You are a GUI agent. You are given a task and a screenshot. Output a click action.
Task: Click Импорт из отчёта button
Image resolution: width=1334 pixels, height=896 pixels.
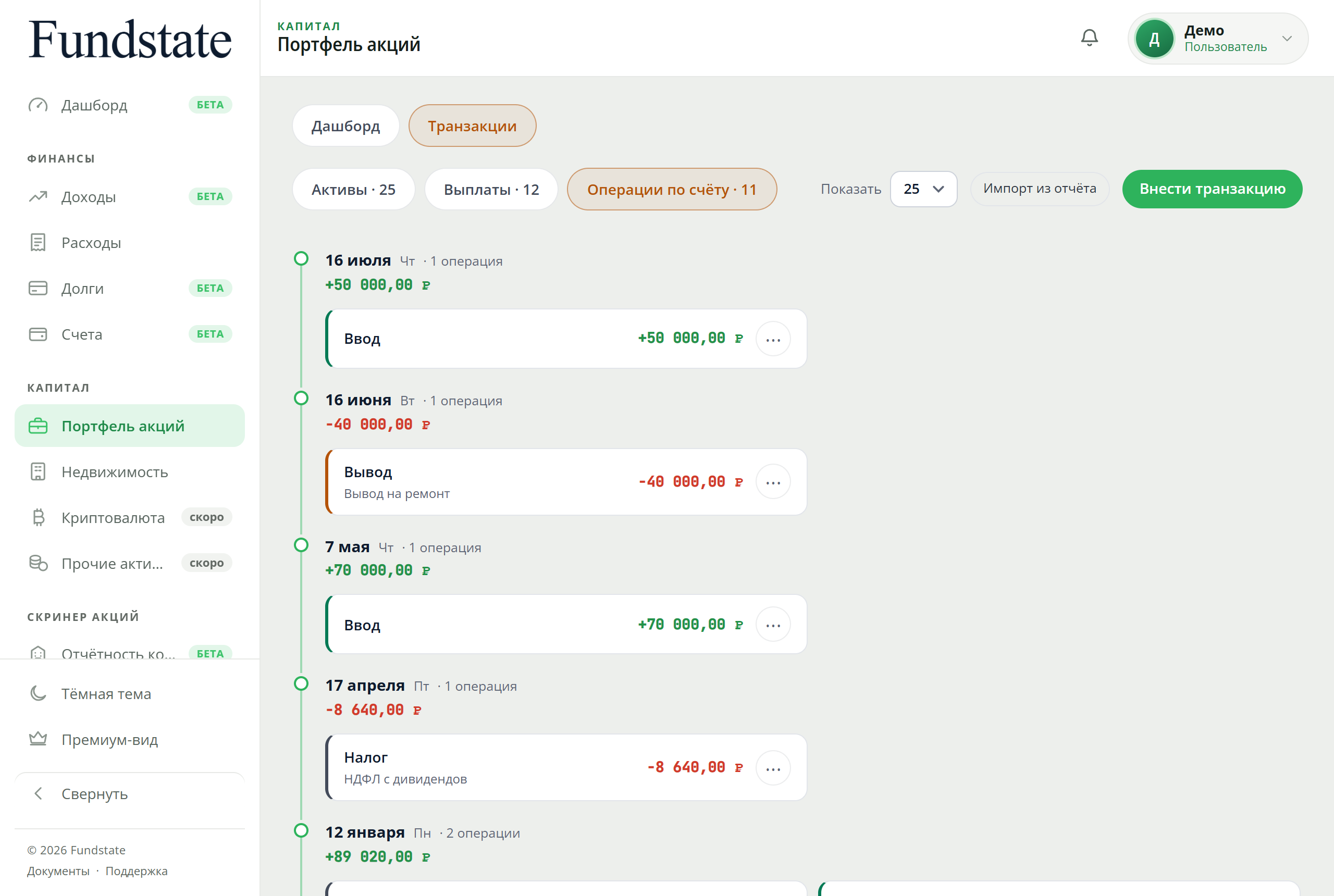1039,189
